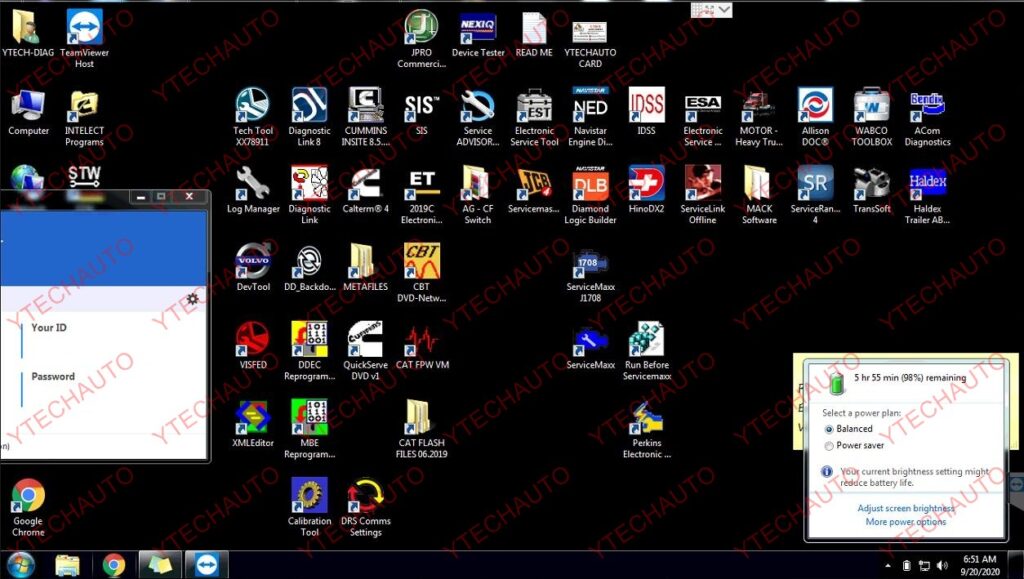Click the Adjust screen brightness link
This screenshot has width=1024, height=579.
tap(906, 508)
